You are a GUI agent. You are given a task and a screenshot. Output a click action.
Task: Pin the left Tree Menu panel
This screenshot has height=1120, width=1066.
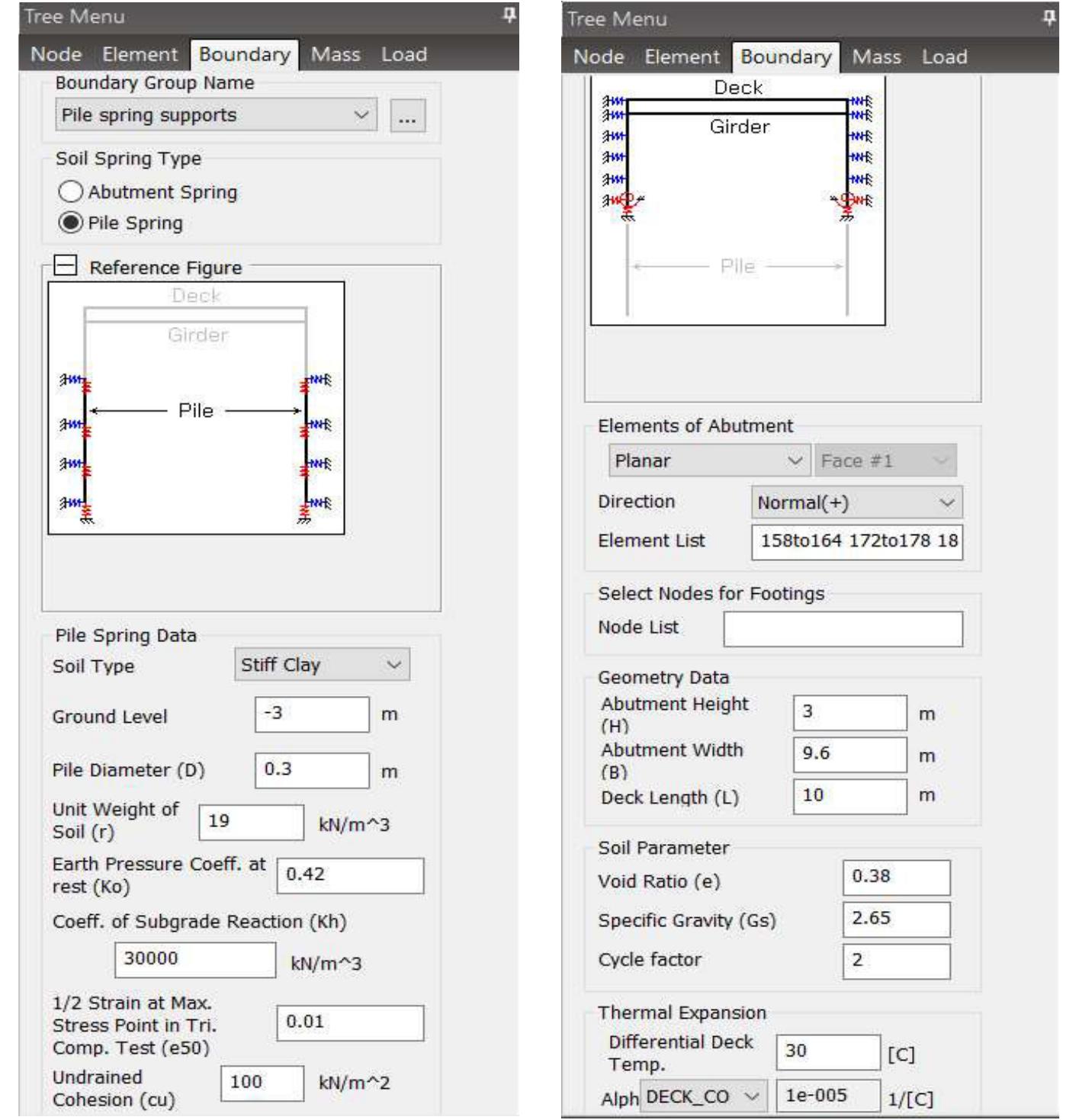(x=509, y=15)
